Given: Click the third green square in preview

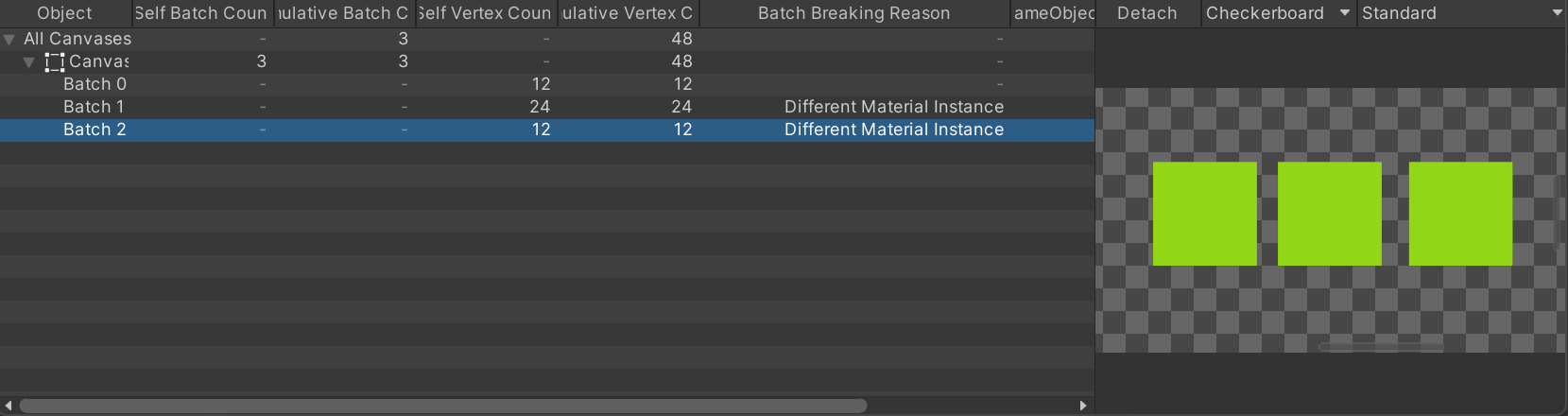Looking at the screenshot, I should 1460,214.
